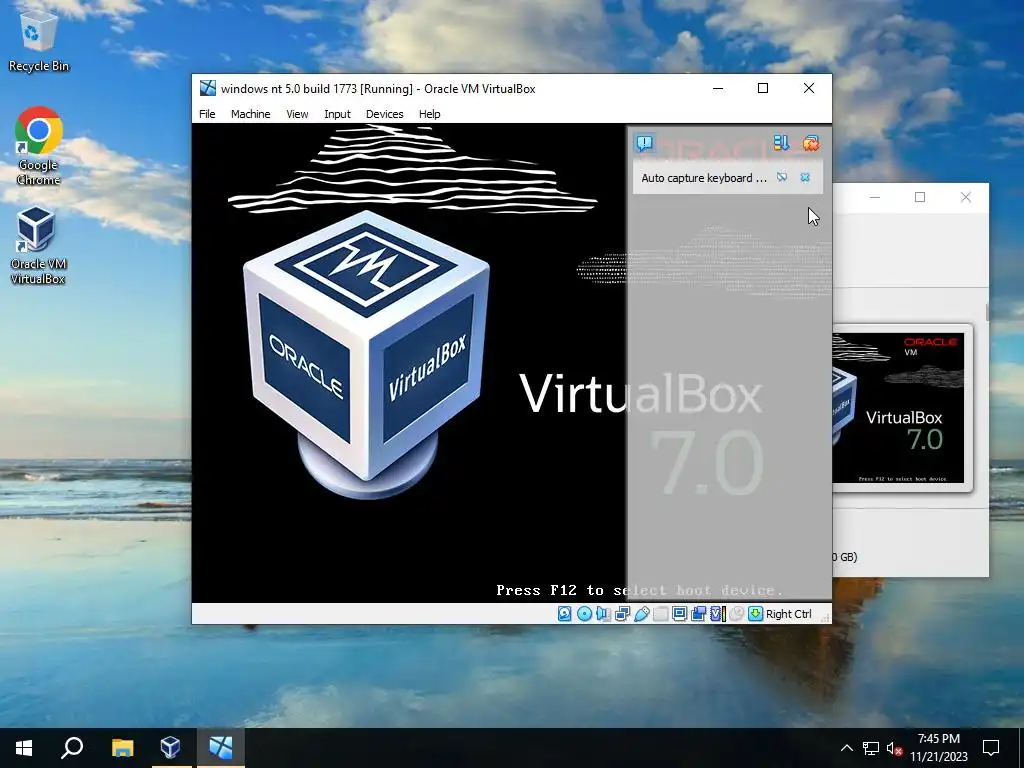1024x768 pixels.
Task: Minimize the background VirtualBox Manager window
Action: click(x=874, y=197)
